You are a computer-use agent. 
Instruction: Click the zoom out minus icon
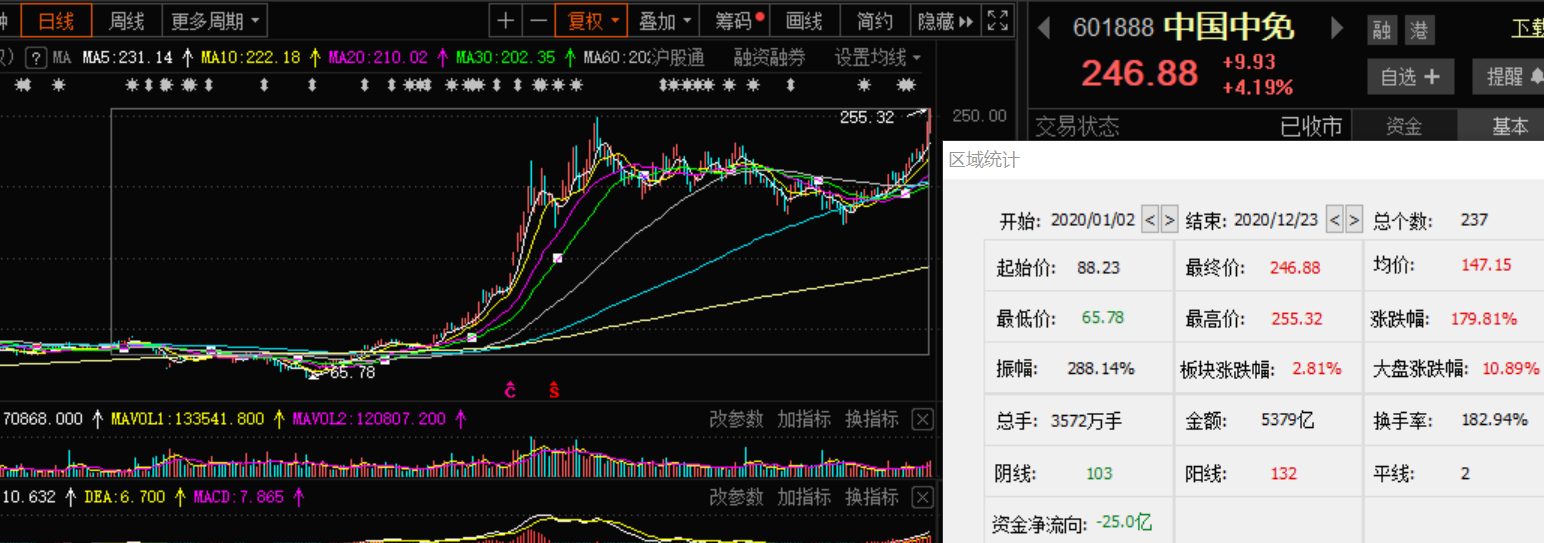[x=538, y=20]
